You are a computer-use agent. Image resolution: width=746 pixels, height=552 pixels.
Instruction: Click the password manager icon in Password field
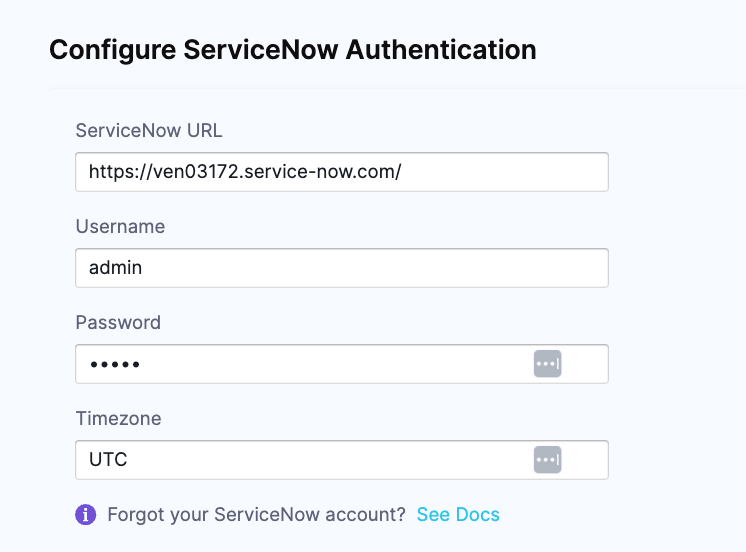[x=547, y=364]
